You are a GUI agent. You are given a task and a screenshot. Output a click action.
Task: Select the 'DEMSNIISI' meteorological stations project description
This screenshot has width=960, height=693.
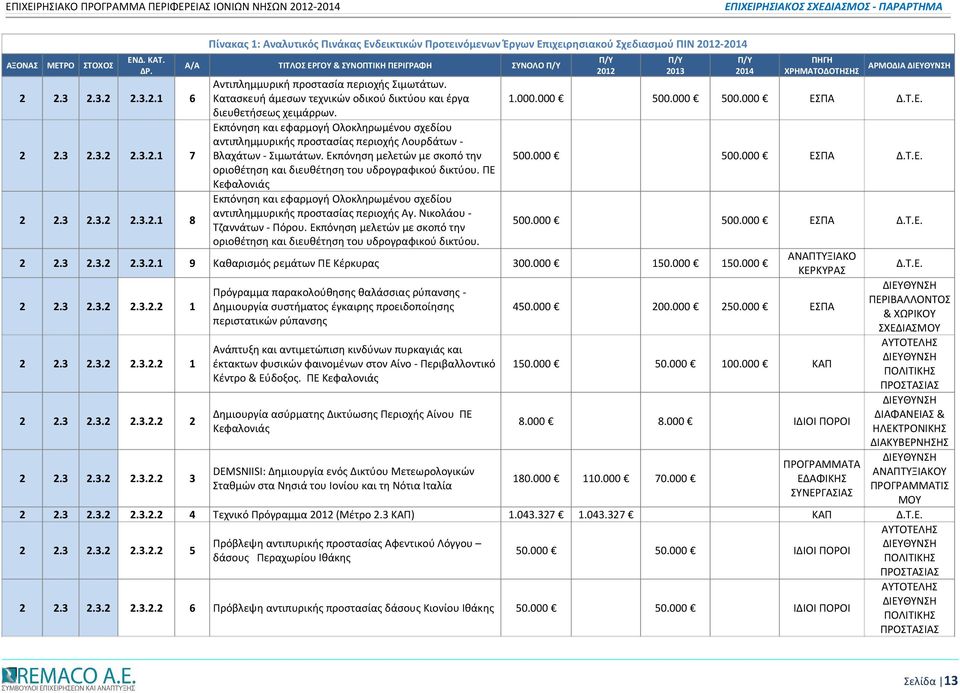[x=343, y=479]
